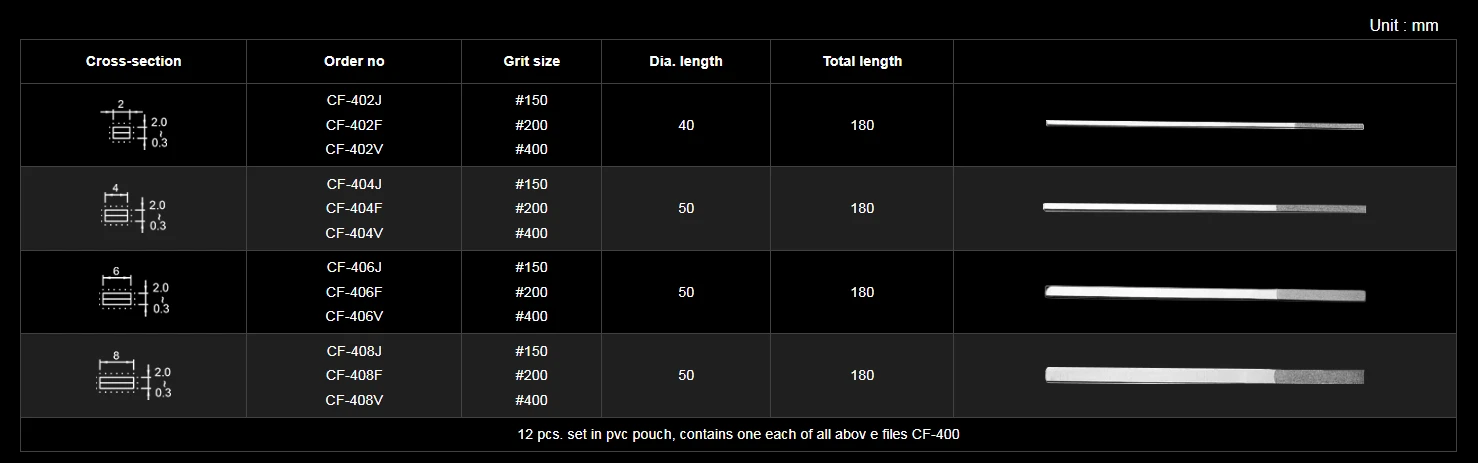The width and height of the screenshot is (1478, 463).
Task: Click the Total length column header
Action: pos(862,61)
